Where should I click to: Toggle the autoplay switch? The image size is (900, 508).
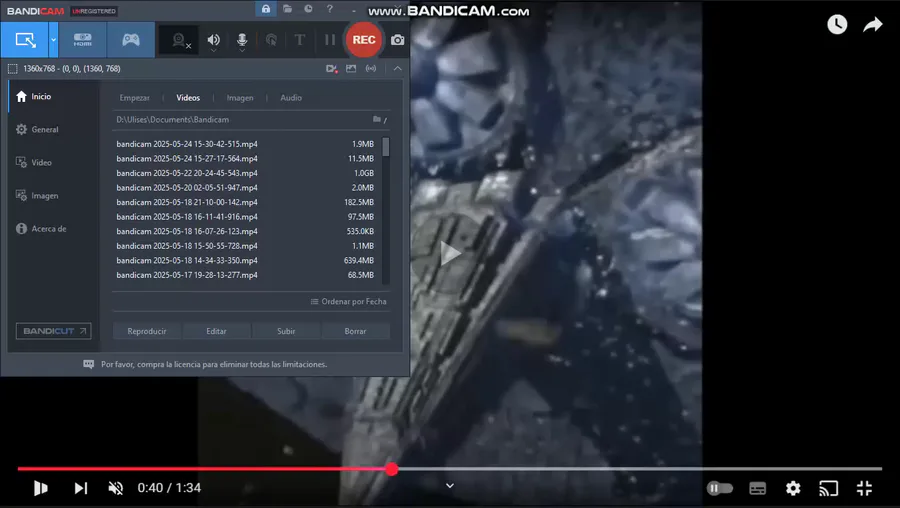pyautogui.click(x=720, y=488)
